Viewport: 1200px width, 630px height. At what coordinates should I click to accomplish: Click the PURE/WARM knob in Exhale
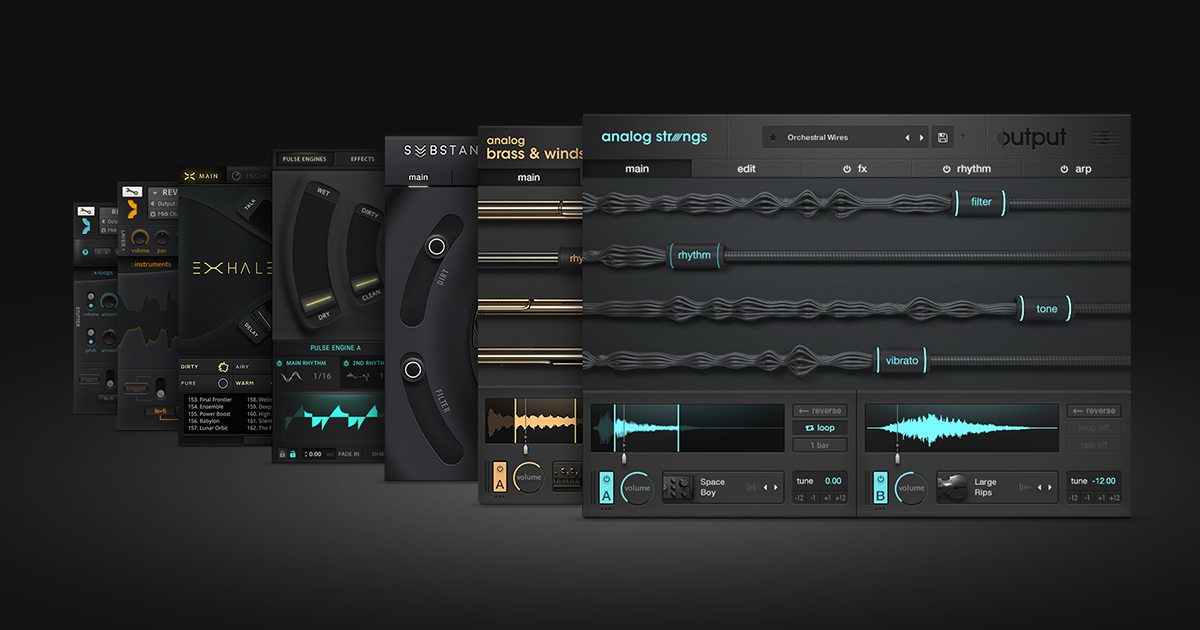223,382
